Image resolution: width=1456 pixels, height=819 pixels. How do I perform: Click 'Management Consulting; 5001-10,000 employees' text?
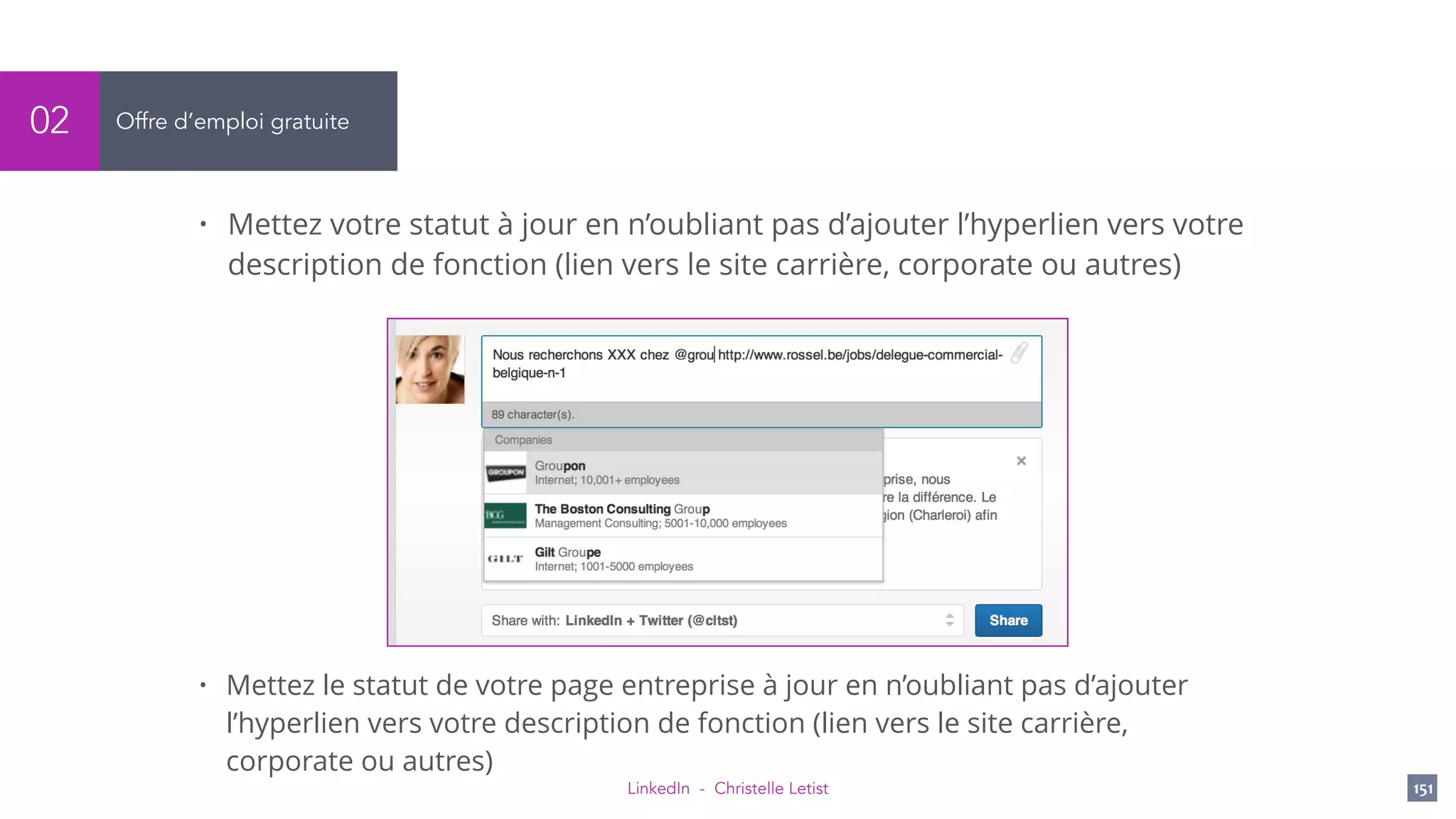(x=660, y=523)
